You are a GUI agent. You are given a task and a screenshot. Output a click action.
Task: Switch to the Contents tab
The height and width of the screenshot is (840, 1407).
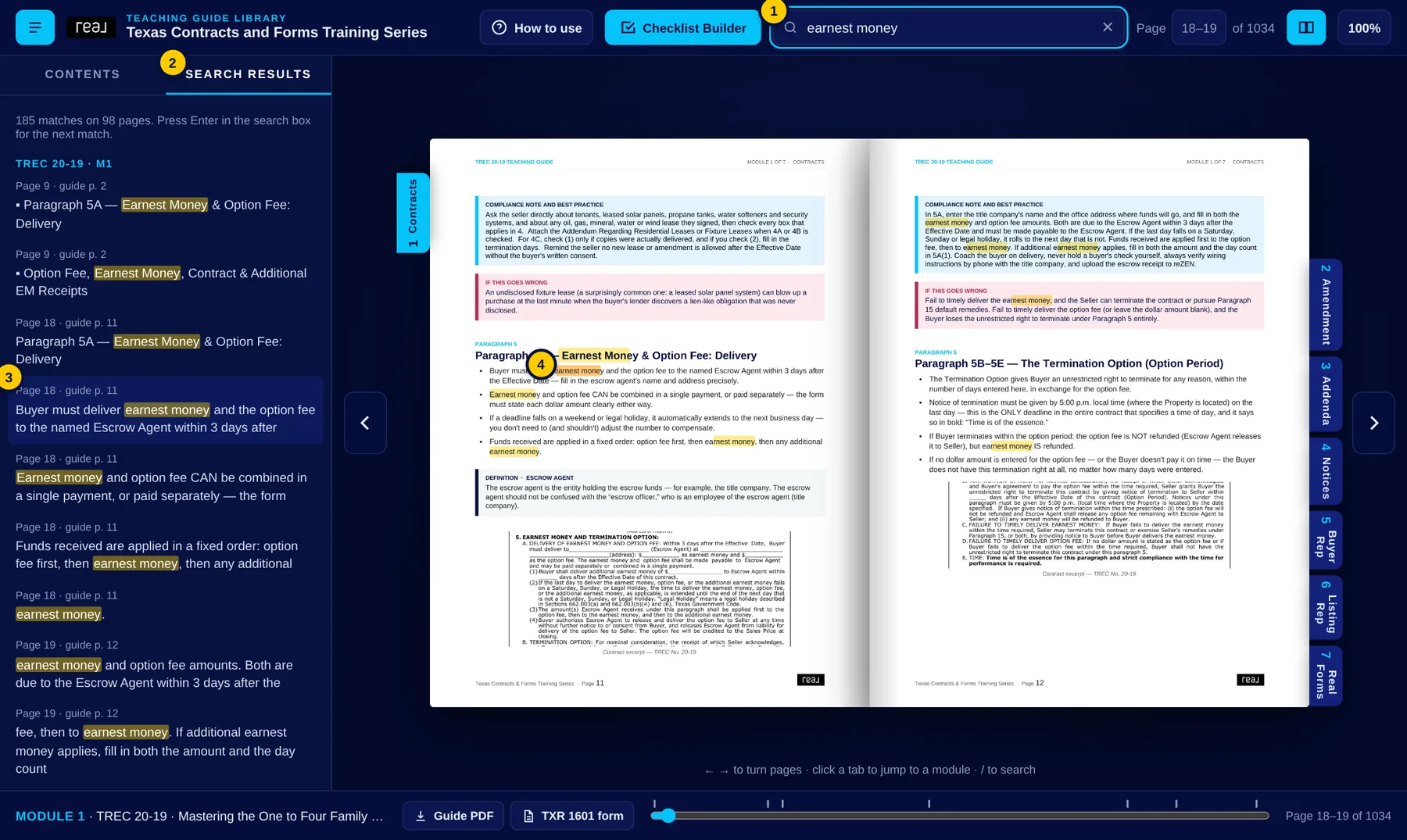[82, 74]
